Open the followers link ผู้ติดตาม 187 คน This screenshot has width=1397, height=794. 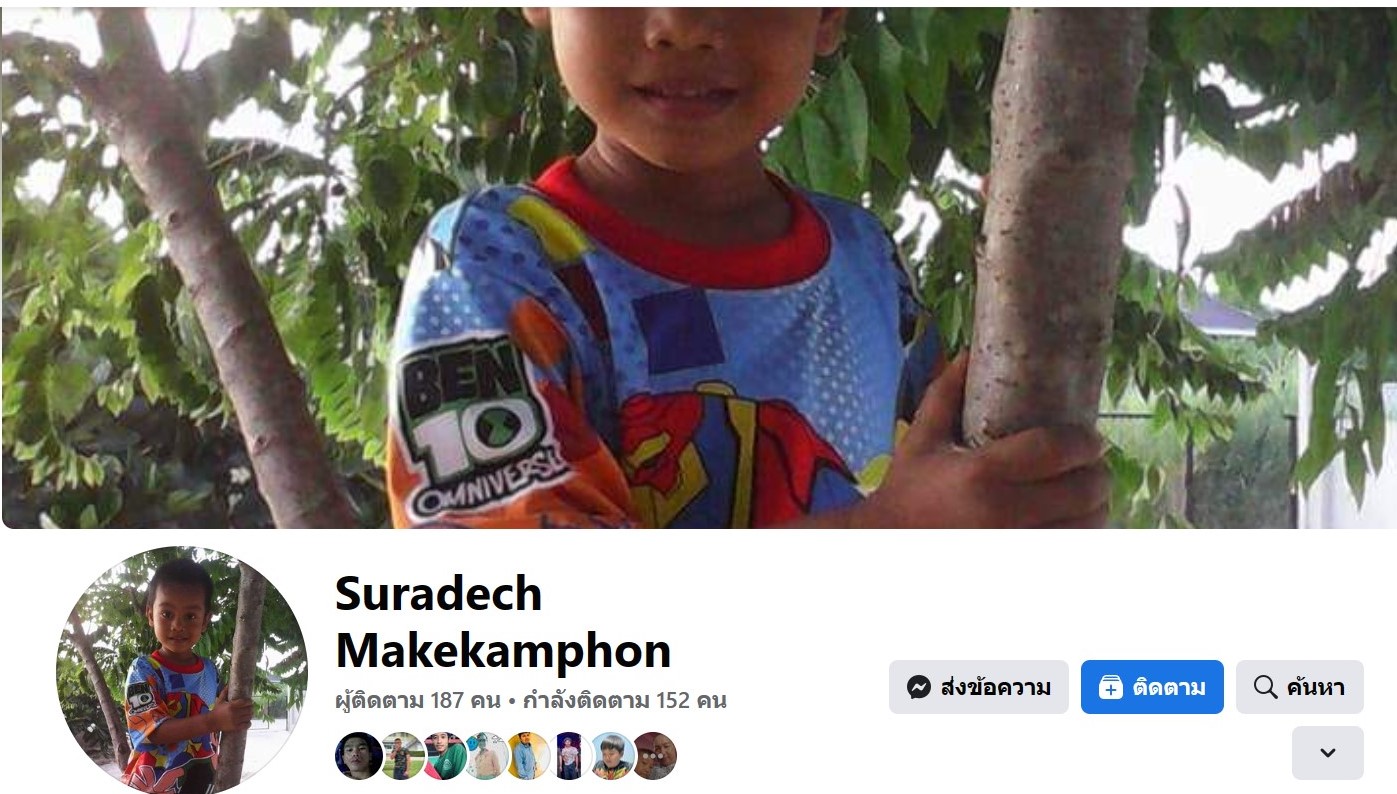tap(418, 700)
